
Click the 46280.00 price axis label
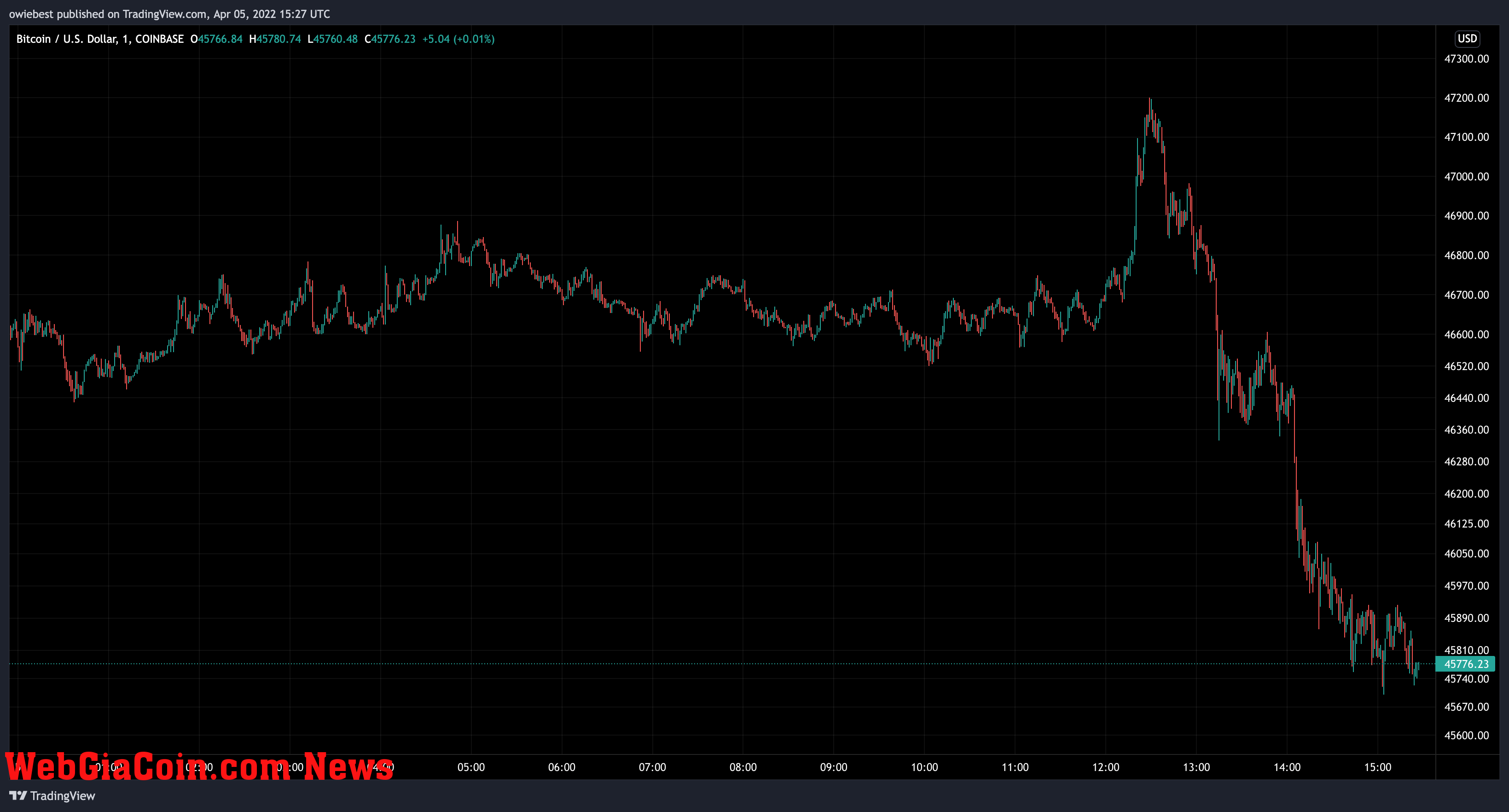[x=1466, y=462]
